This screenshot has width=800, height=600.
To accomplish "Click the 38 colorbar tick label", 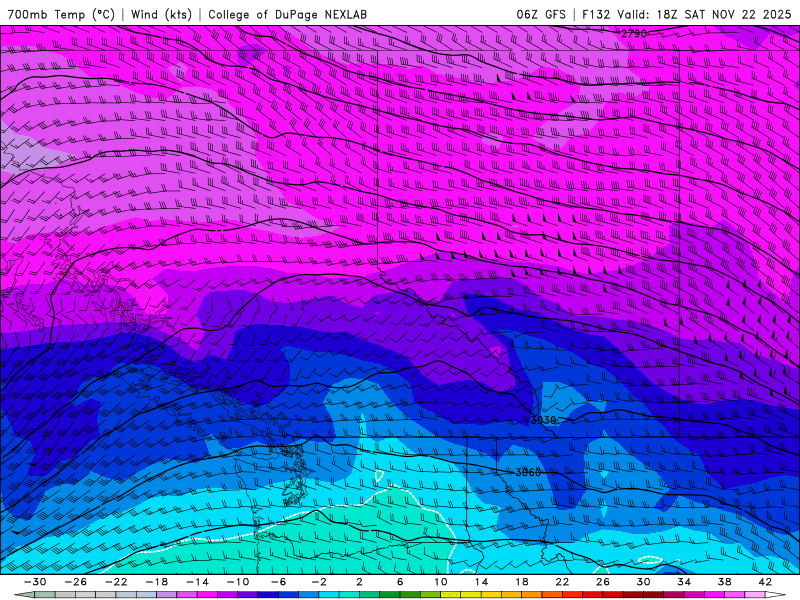I will pyautogui.click(x=724, y=582).
